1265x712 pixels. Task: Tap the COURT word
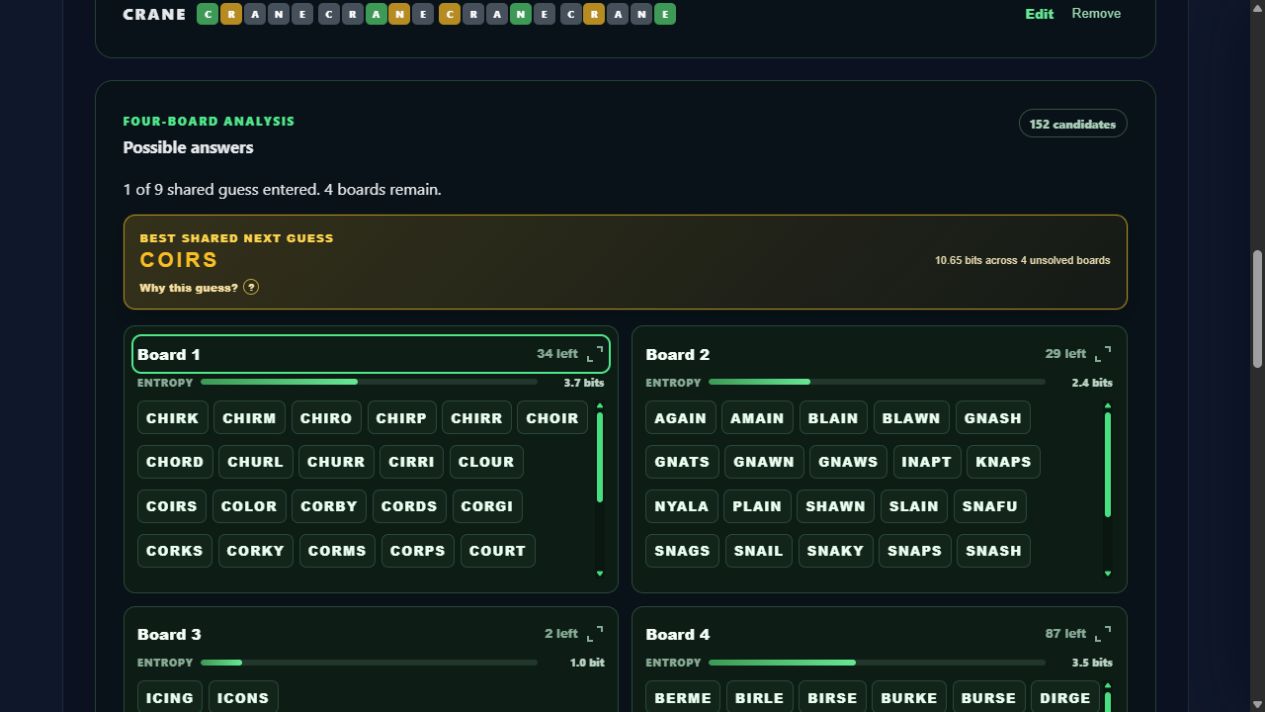tap(498, 551)
